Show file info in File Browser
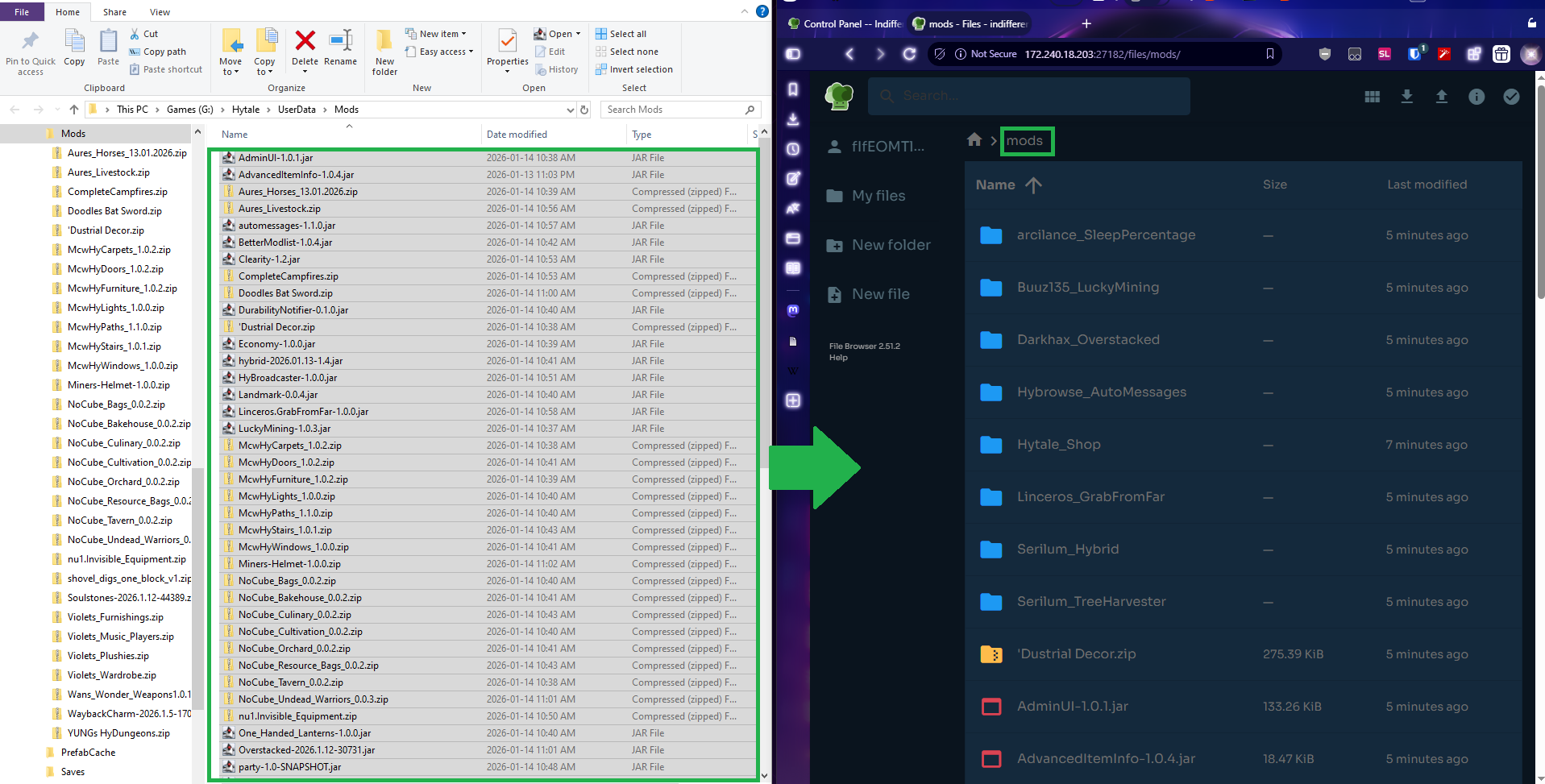The height and width of the screenshot is (784, 1545). pyautogui.click(x=1476, y=97)
